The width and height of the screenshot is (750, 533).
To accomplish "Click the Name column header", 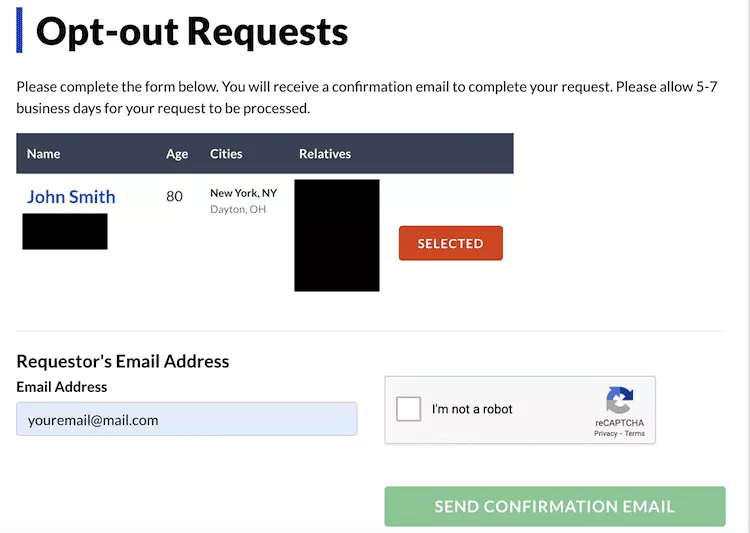I will tap(44, 154).
